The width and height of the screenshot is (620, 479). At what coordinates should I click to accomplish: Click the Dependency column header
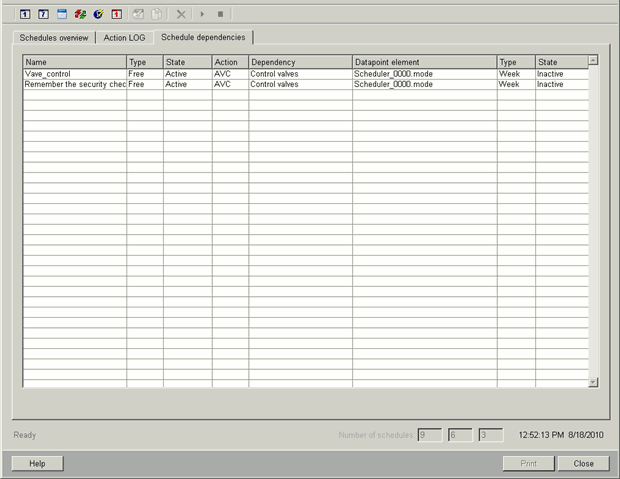point(300,62)
